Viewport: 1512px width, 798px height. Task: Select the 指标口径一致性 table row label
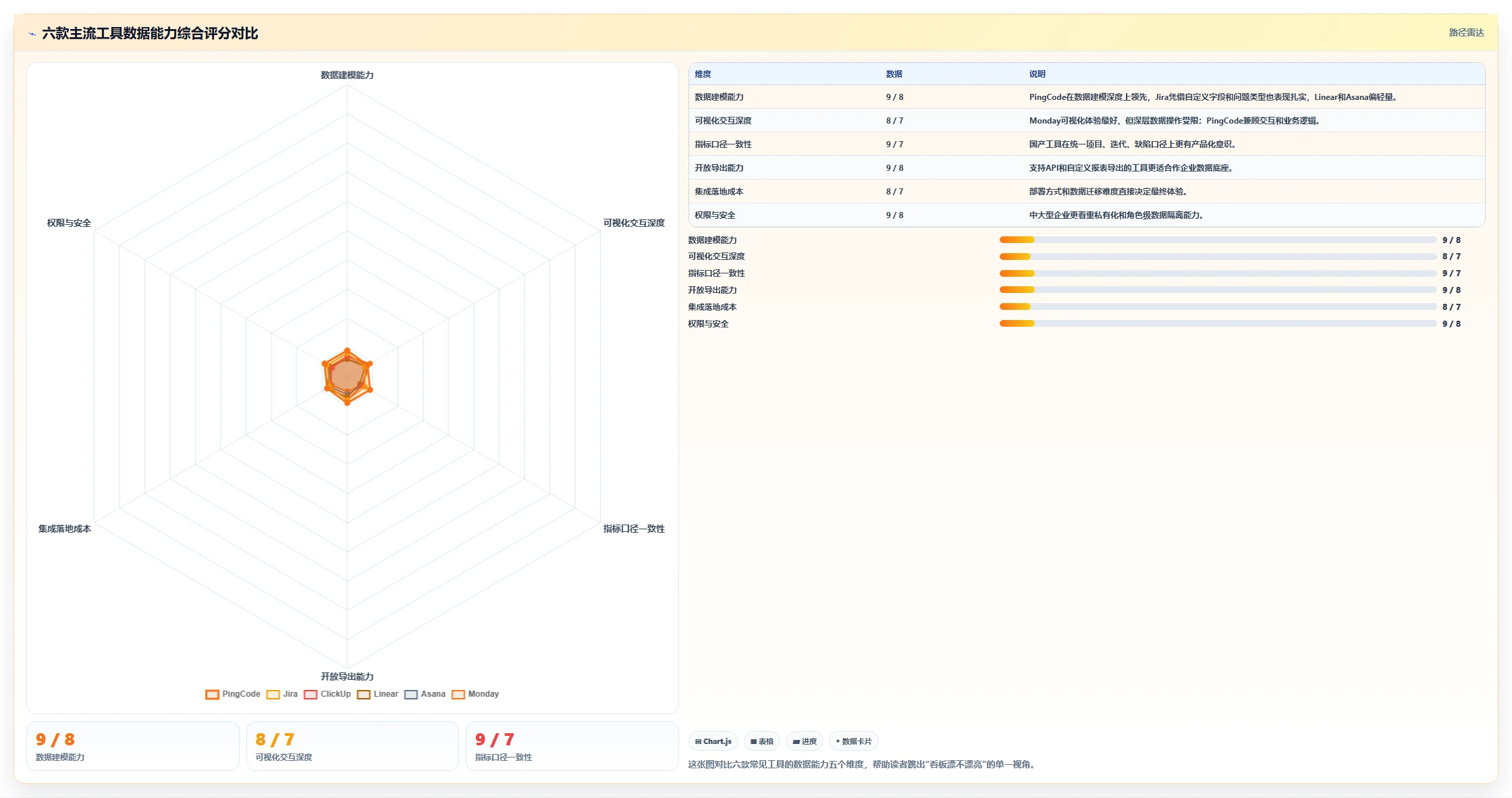(x=723, y=144)
